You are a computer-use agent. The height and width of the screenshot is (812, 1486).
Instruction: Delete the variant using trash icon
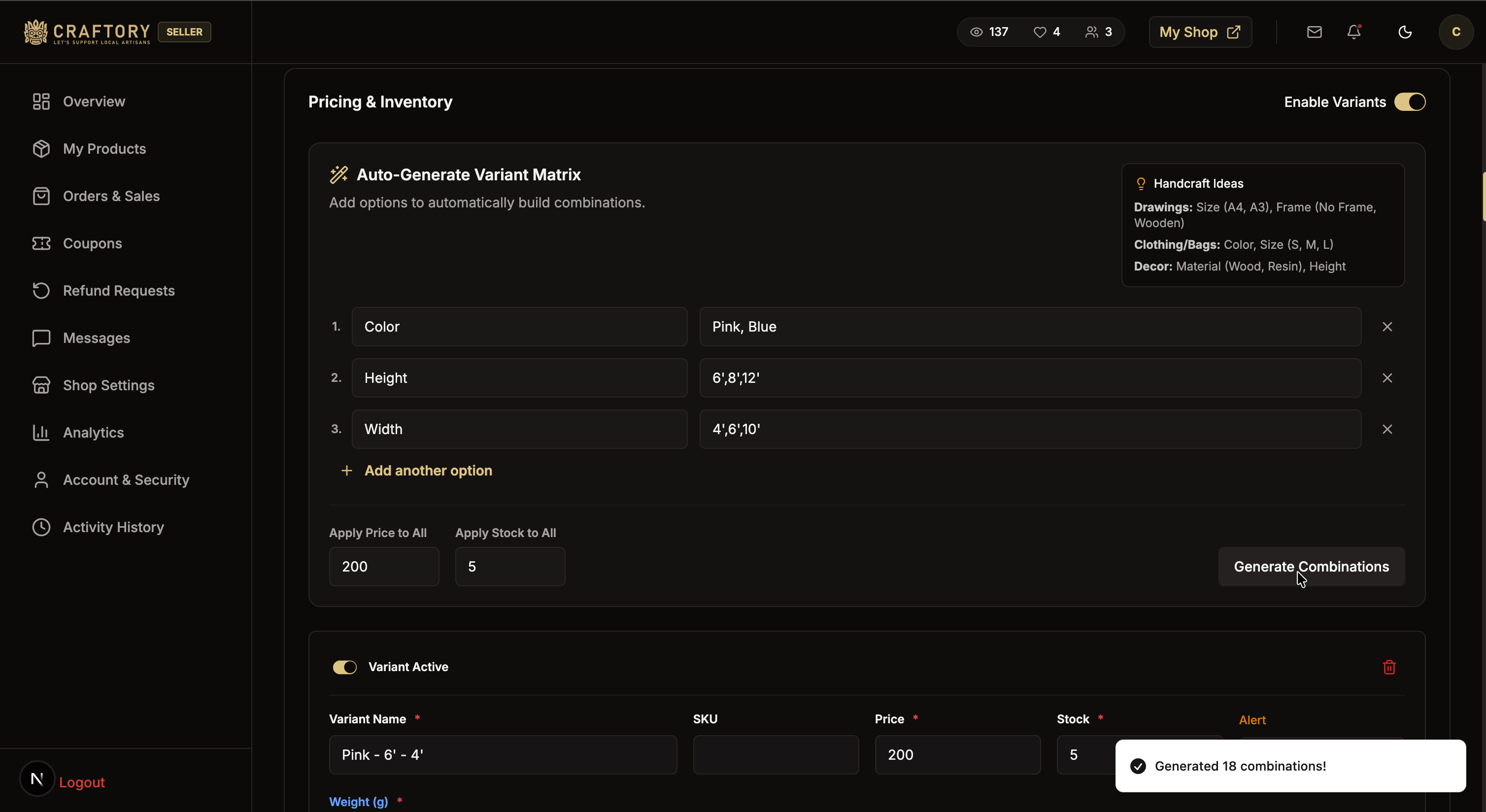coord(1389,667)
